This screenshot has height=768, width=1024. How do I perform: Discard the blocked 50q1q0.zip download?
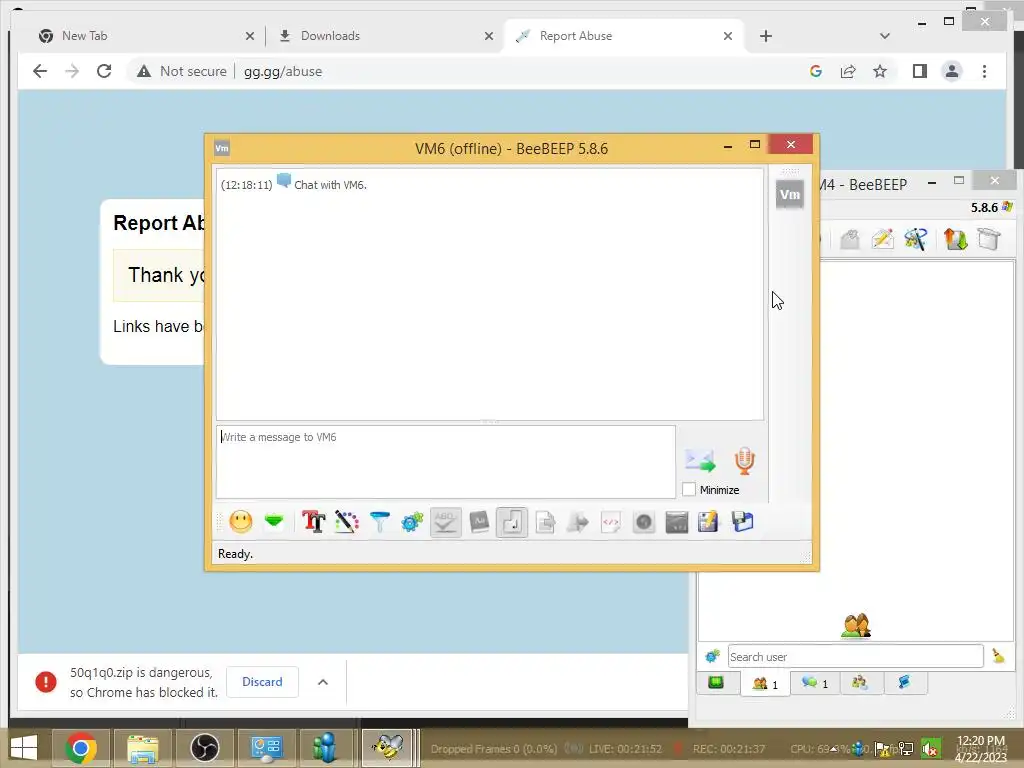263,682
